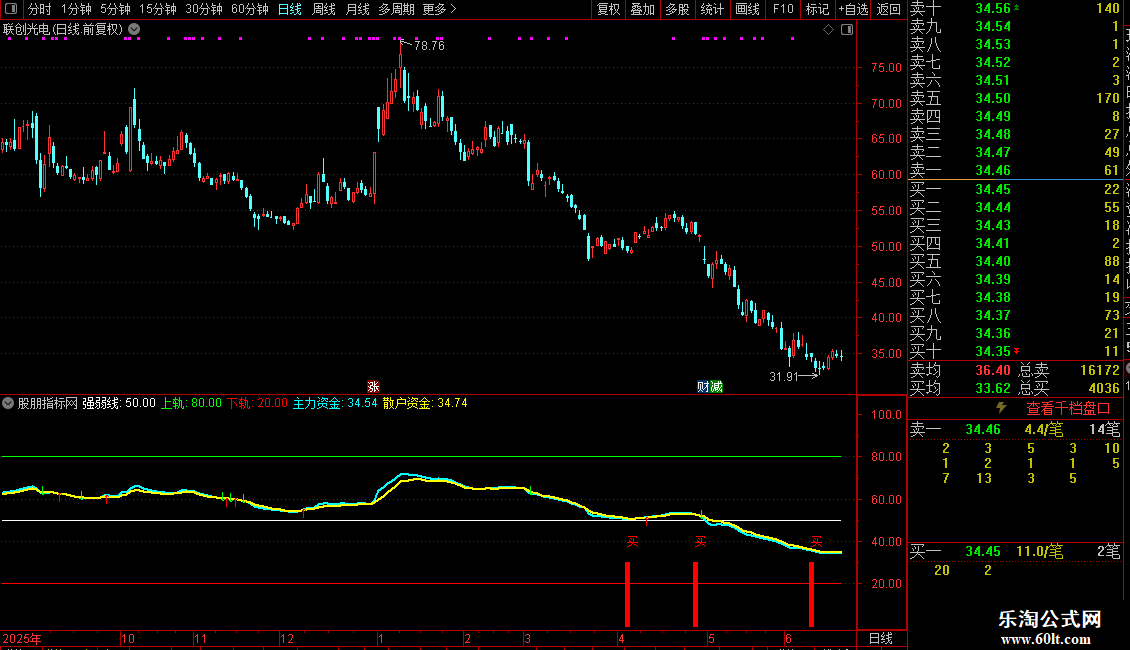This screenshot has height=650, width=1130.
Task: Open the 复权 options
Action: coord(608,9)
